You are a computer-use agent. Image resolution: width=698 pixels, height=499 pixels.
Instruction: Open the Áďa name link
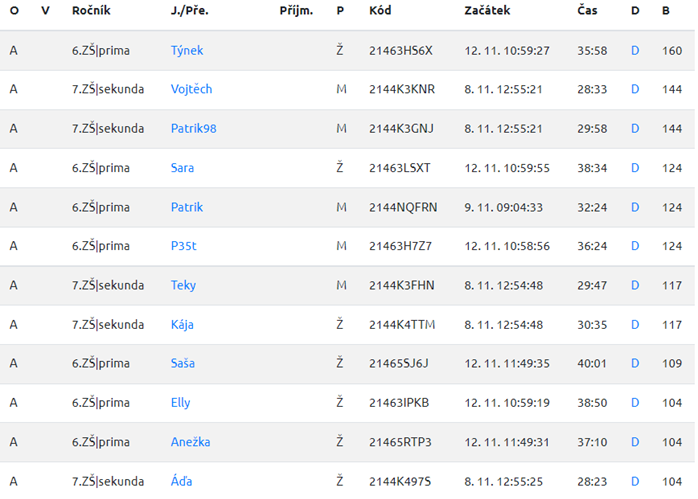tap(182, 481)
